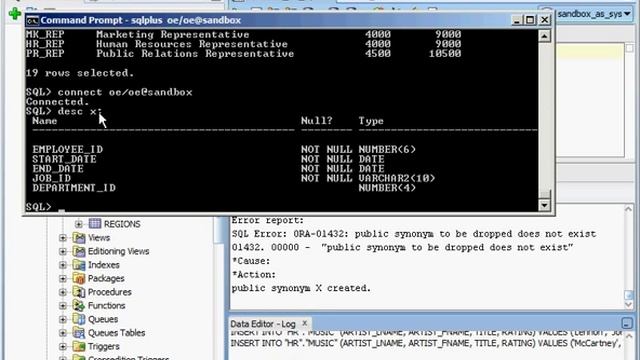
Task: Click the END_DATE column name in console
Action: [x=58, y=169]
